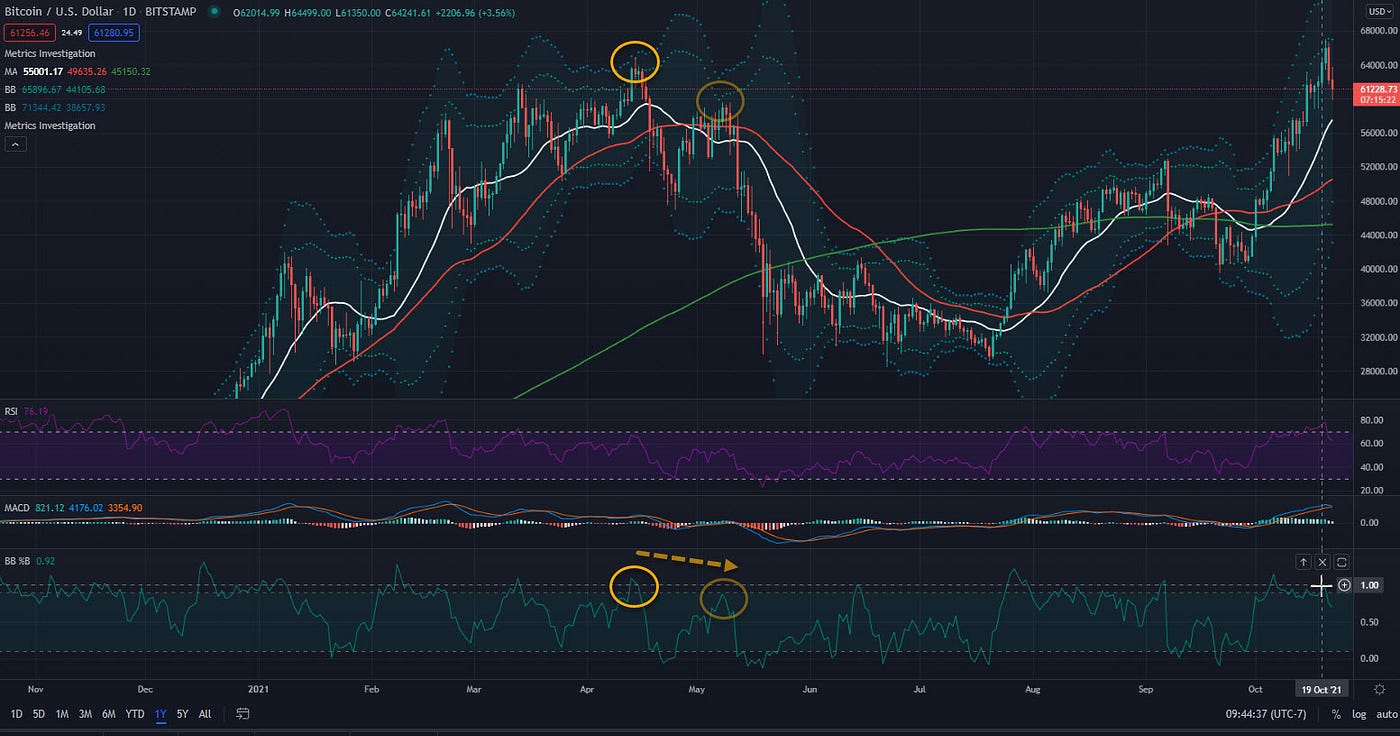Close the BB %B indicator pane
Screen dimensions: 1400x736
[x=1322, y=562]
